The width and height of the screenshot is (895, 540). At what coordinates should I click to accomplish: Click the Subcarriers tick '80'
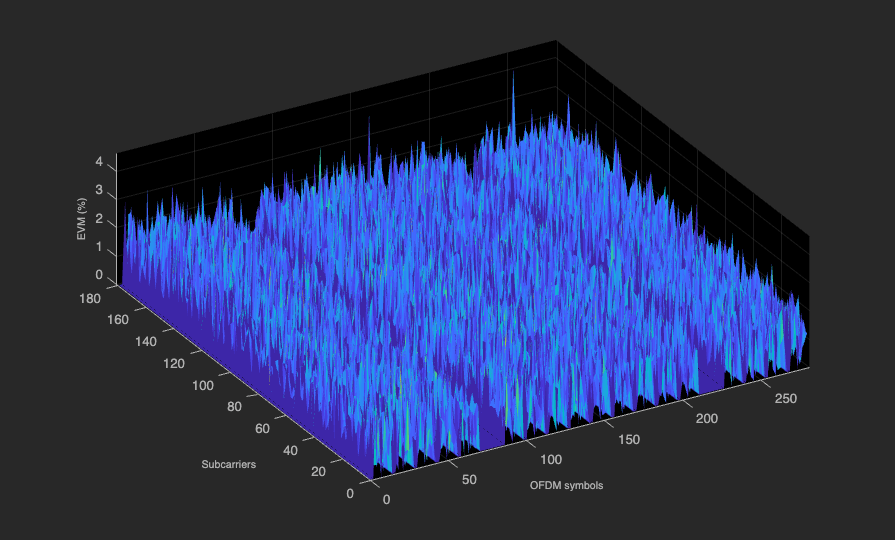tap(234, 407)
